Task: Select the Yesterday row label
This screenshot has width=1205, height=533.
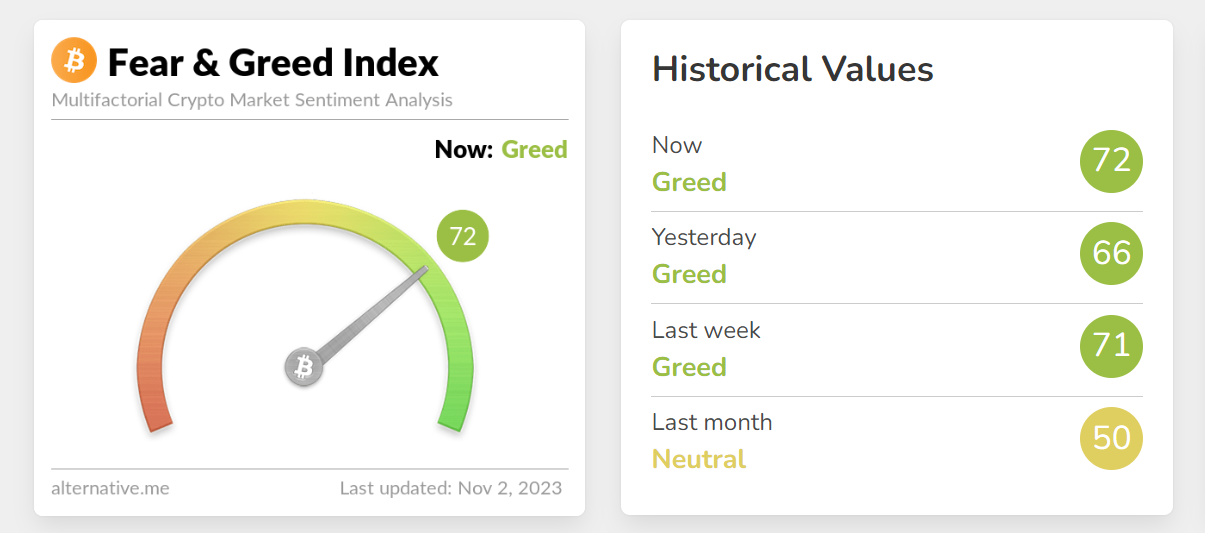Action: 704,237
